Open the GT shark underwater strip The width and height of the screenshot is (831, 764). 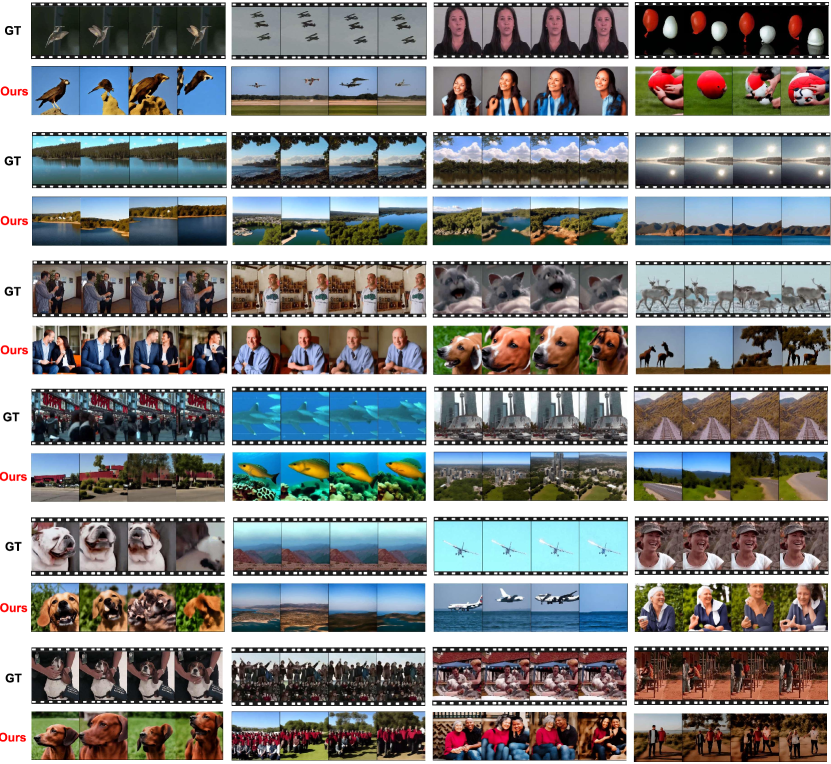pos(329,416)
